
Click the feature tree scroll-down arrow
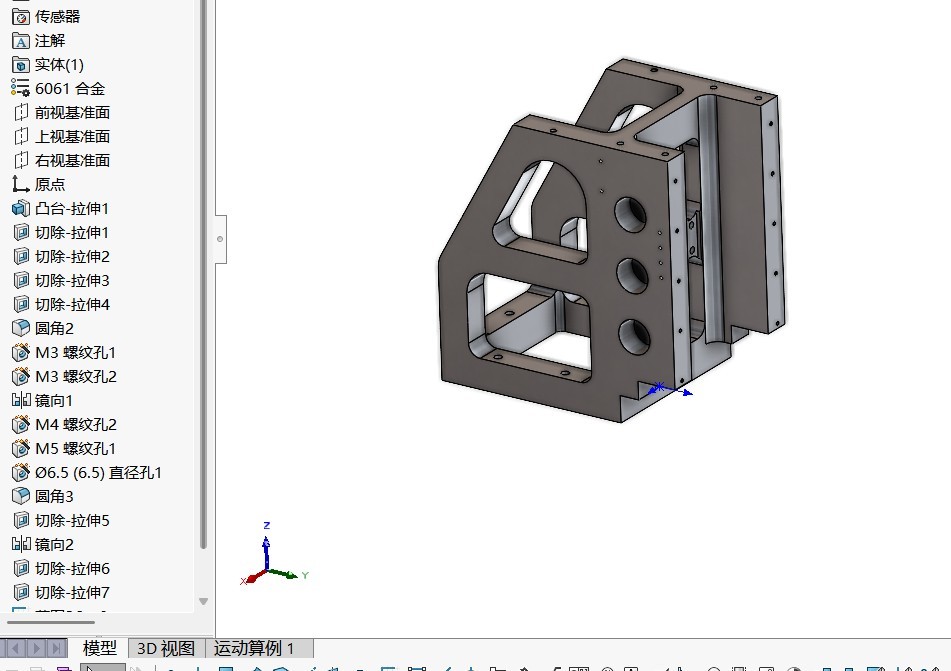click(x=204, y=601)
